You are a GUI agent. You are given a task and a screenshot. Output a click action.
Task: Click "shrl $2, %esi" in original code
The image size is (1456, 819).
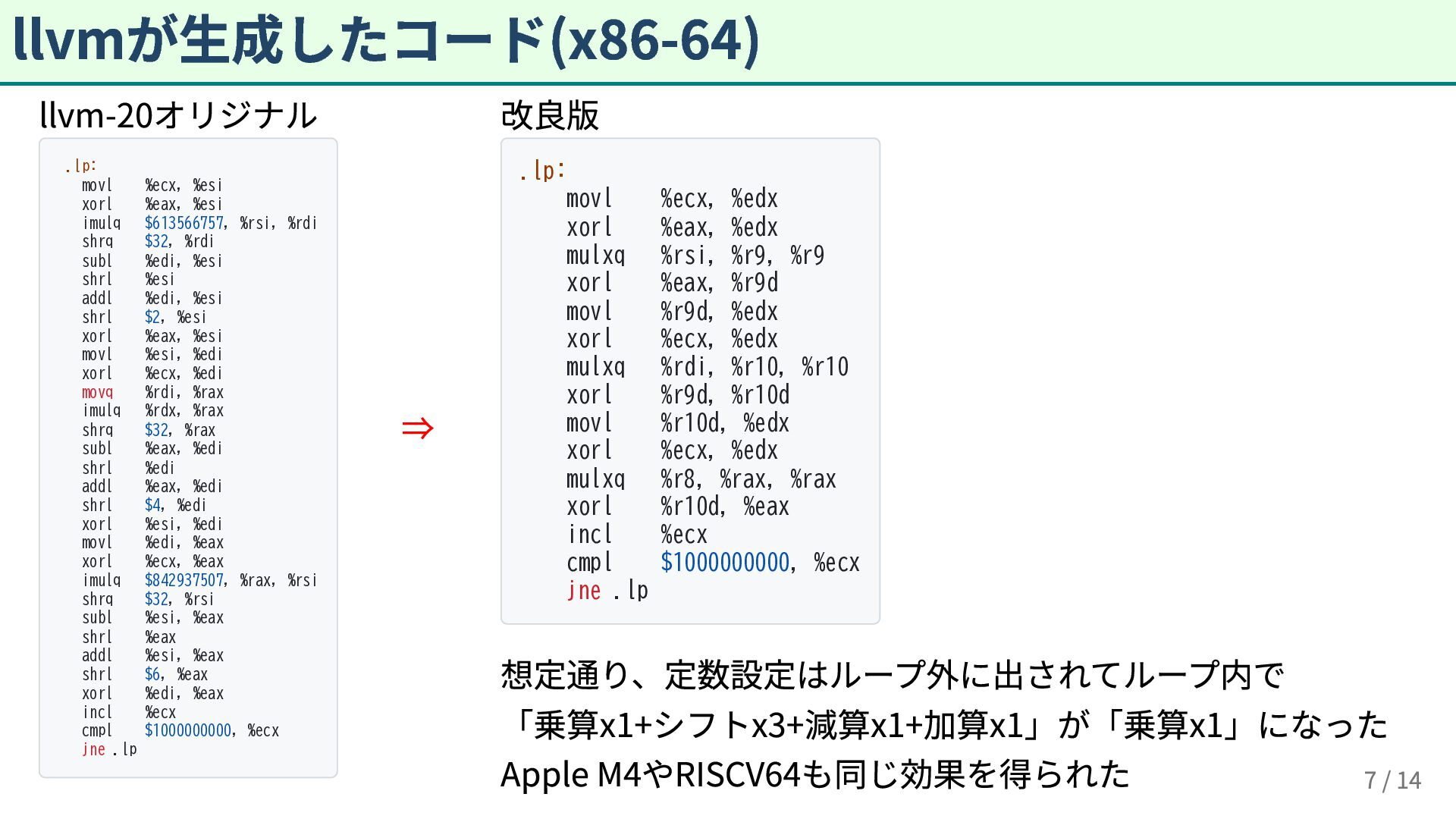(144, 317)
